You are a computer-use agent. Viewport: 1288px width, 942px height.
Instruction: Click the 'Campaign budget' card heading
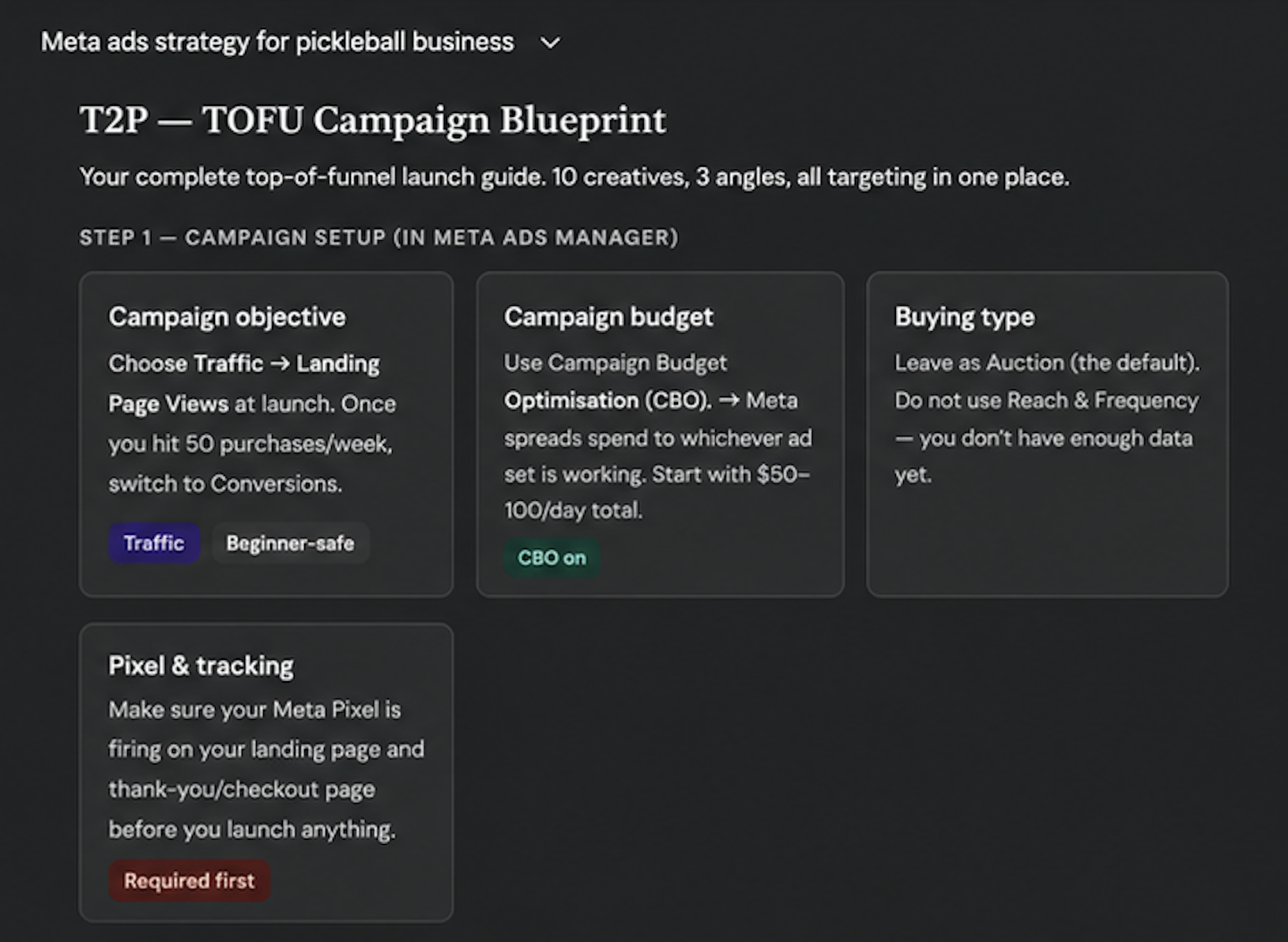click(608, 317)
